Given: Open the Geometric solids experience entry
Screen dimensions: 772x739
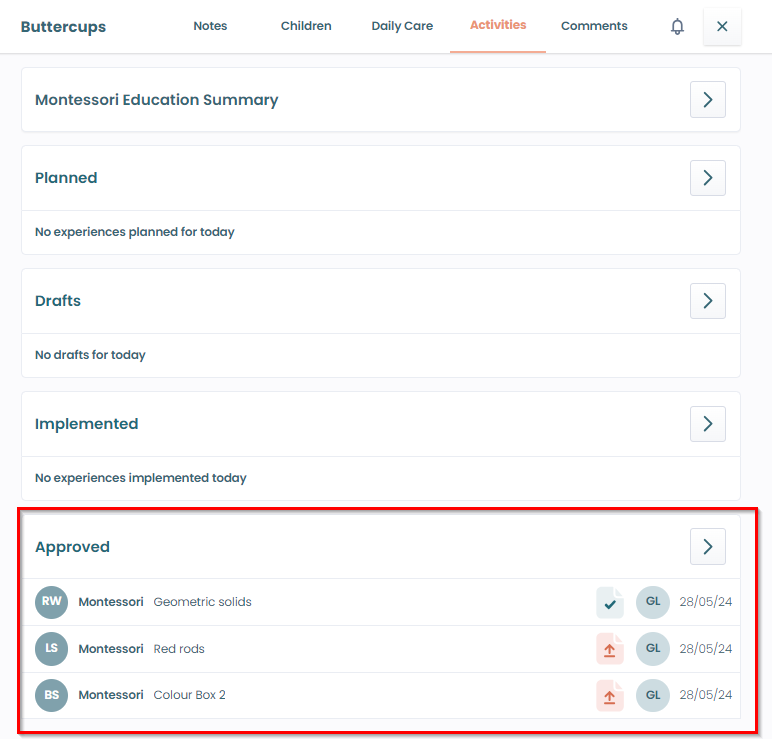Looking at the screenshot, I should tap(202, 602).
